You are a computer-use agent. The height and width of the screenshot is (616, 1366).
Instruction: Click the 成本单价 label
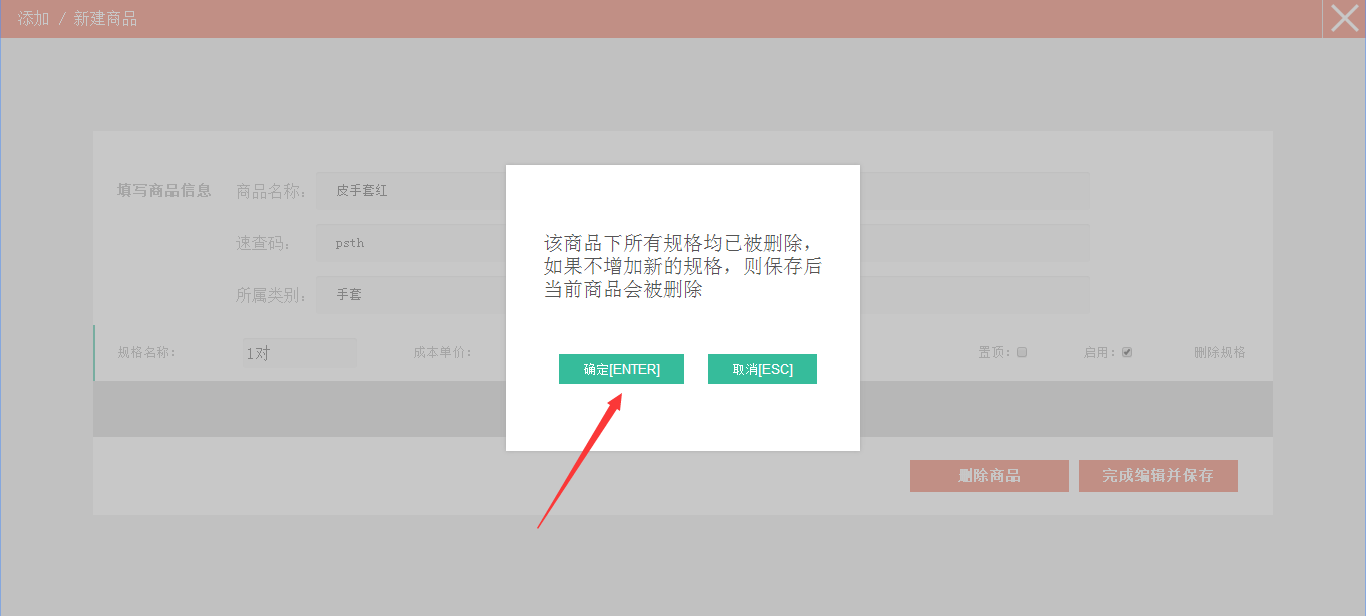point(442,352)
